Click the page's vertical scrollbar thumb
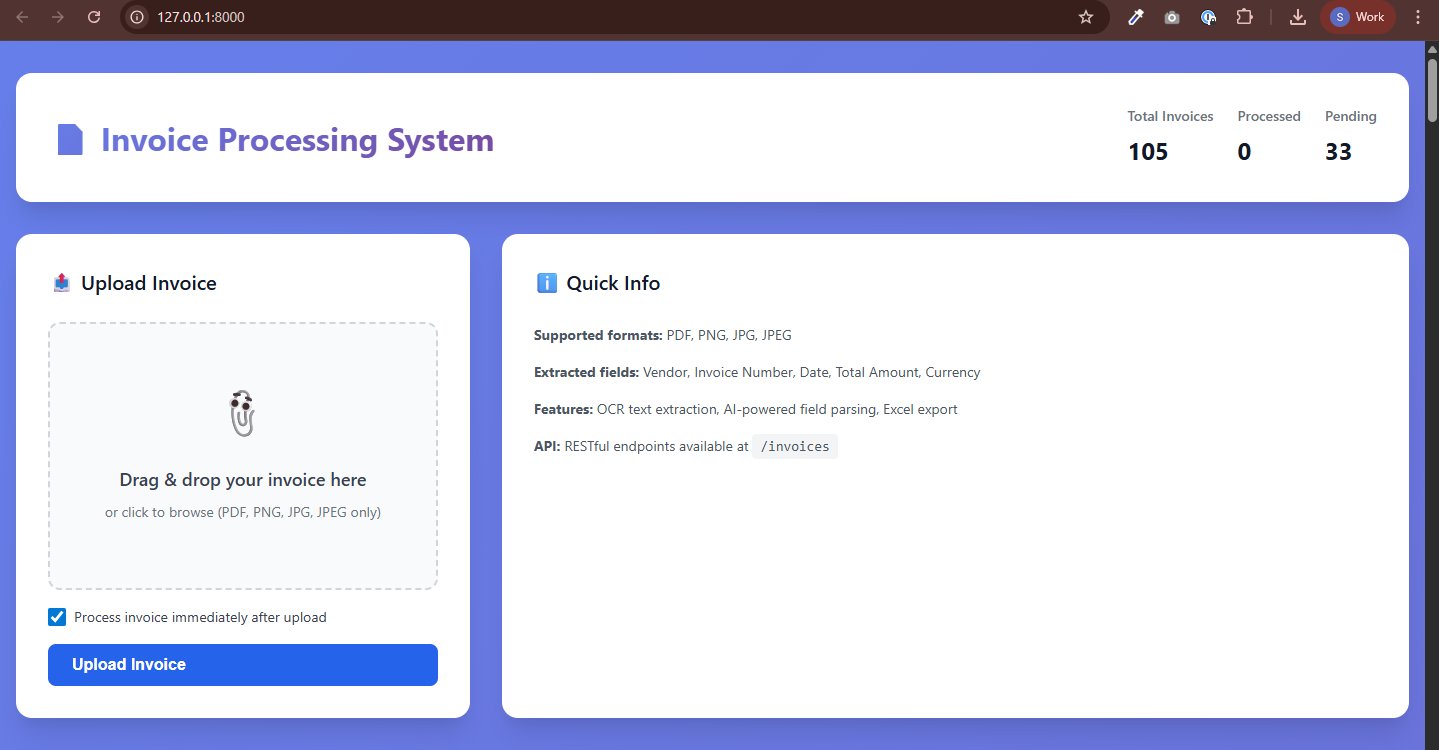The width and height of the screenshot is (1439, 750). [1431, 90]
